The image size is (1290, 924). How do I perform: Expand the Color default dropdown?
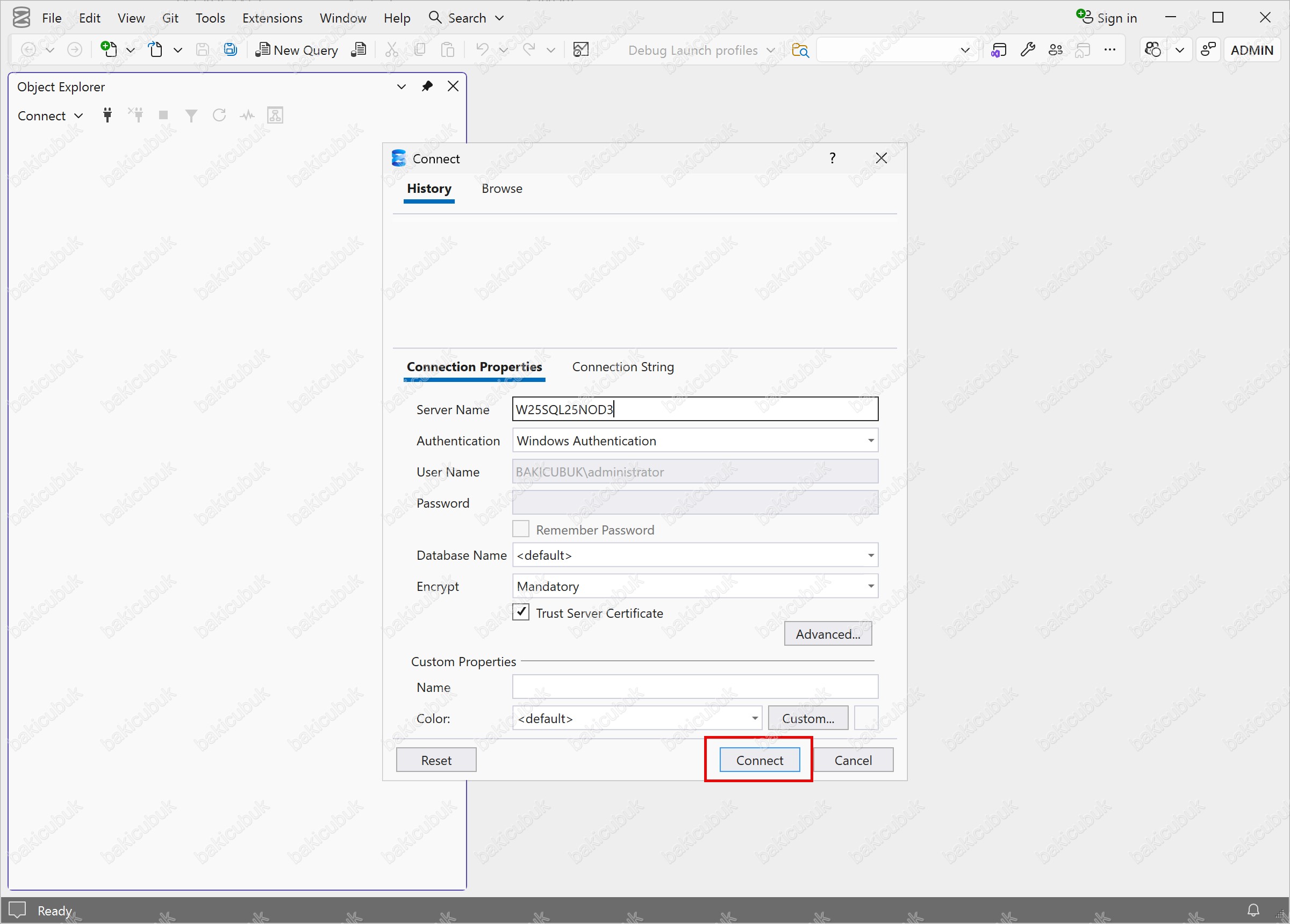(x=754, y=718)
